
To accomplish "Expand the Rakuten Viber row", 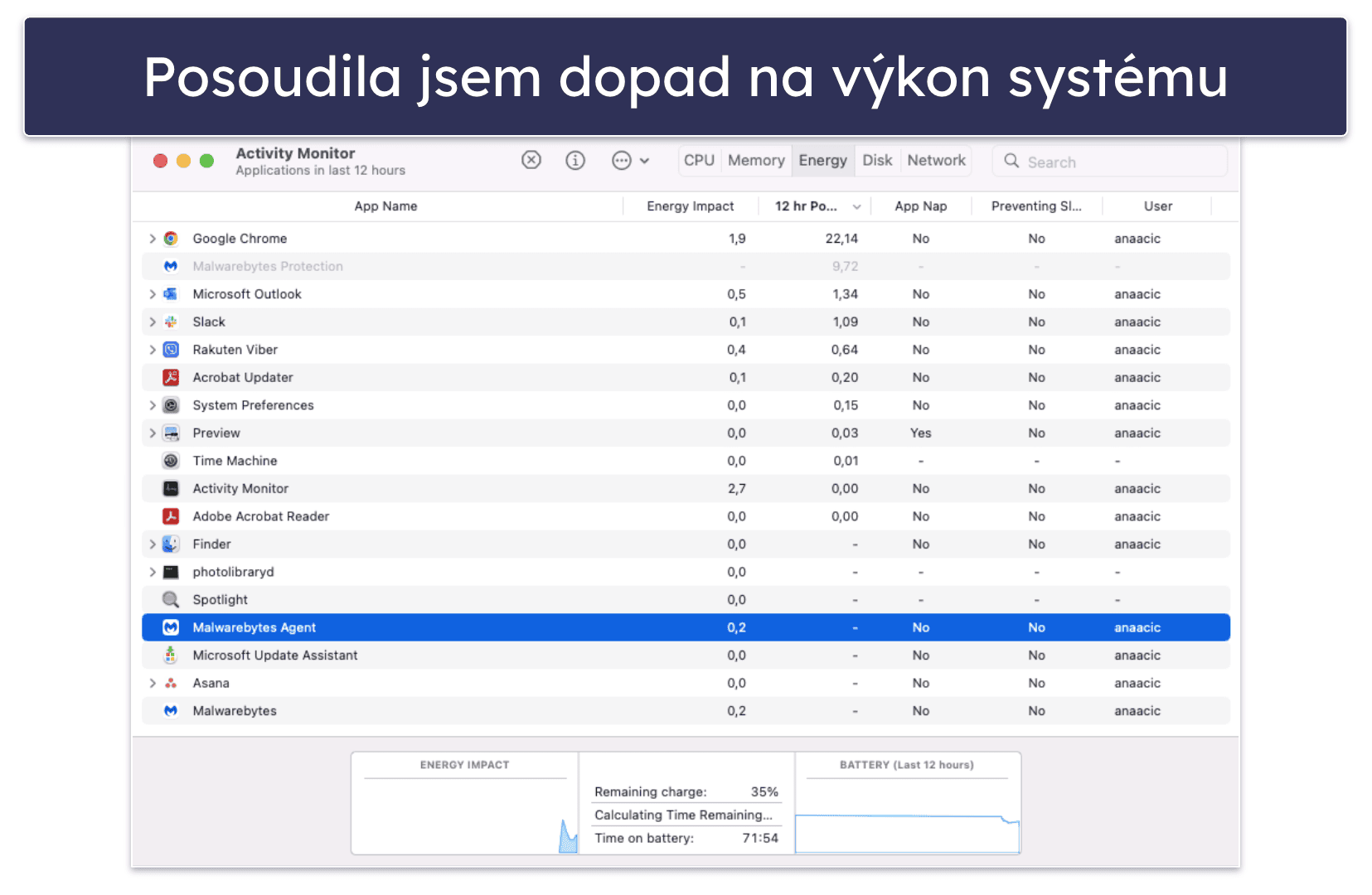I will 153,350.
